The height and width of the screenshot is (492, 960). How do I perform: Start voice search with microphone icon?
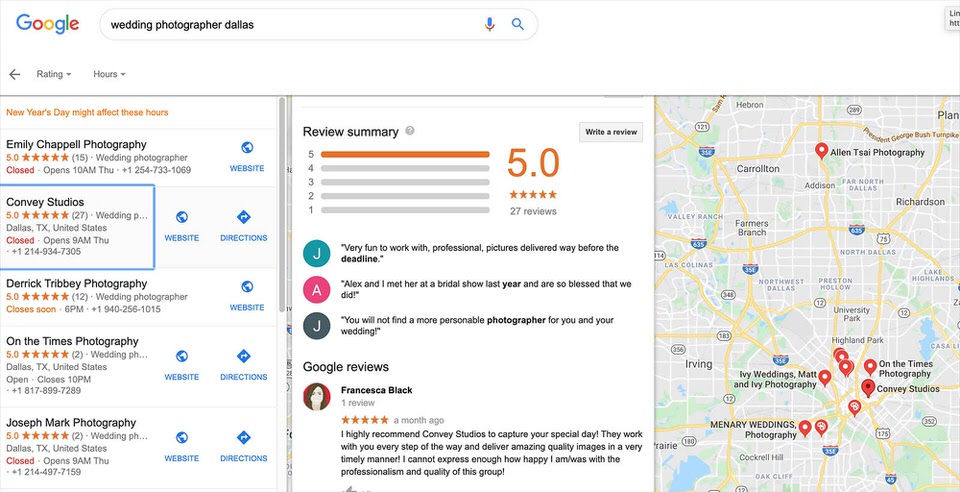click(x=489, y=24)
